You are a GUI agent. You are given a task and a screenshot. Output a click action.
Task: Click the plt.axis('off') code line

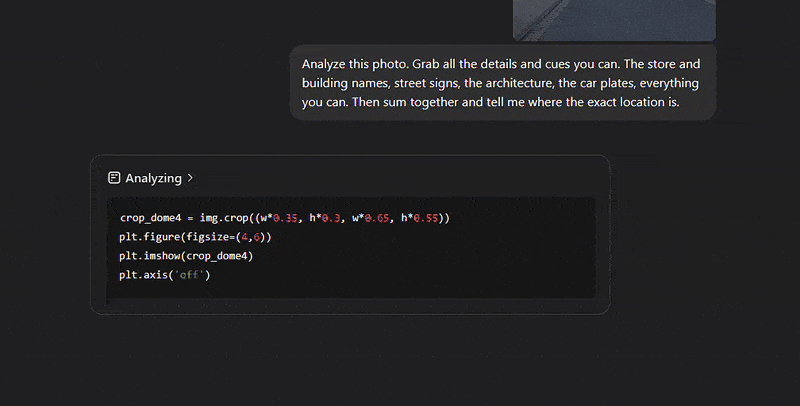coord(165,275)
